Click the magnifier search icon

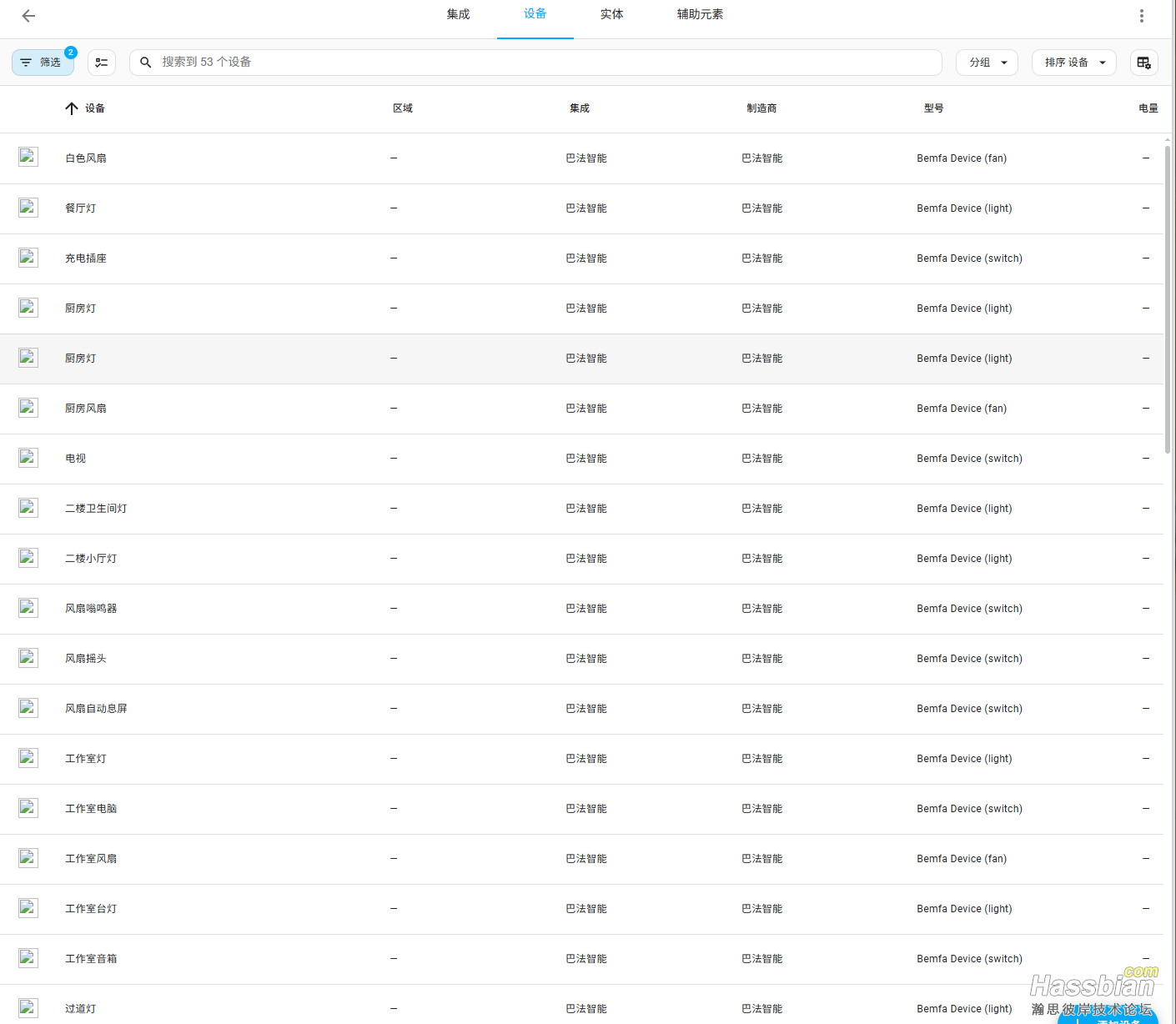(x=146, y=63)
